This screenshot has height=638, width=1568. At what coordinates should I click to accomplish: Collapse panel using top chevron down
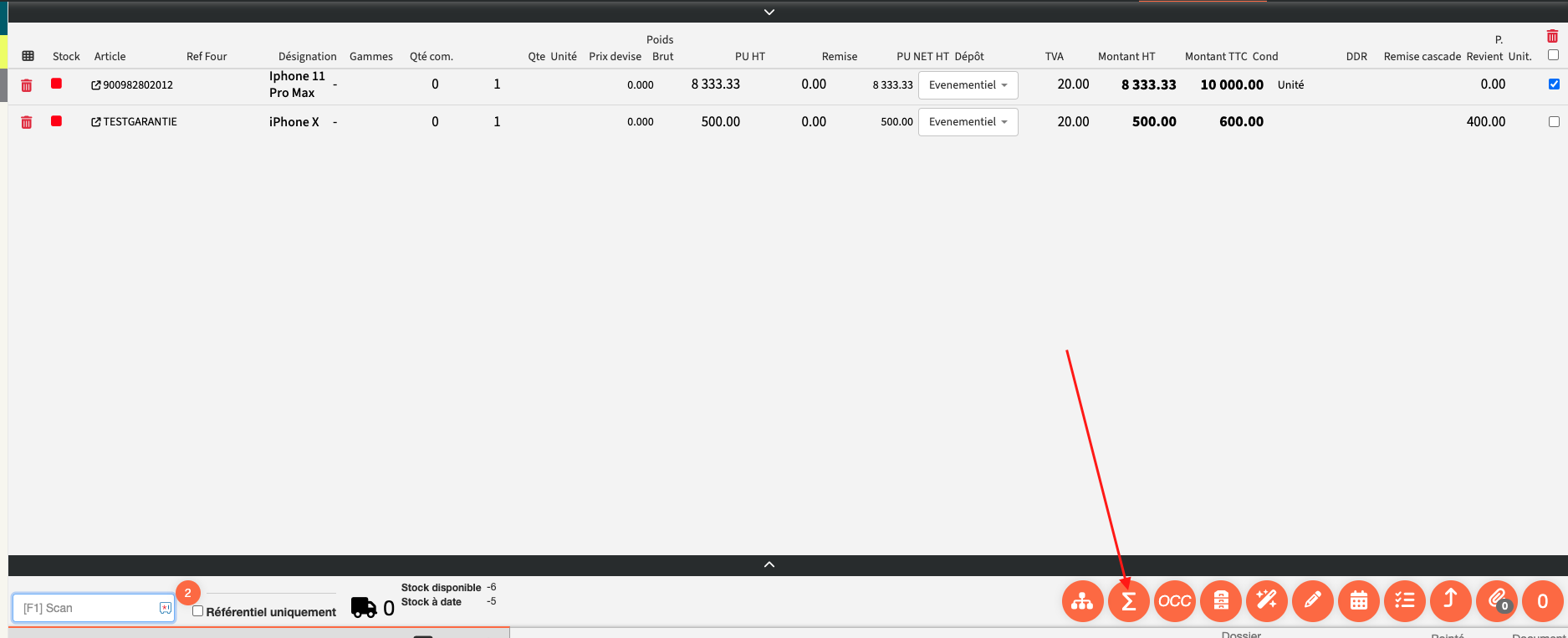click(x=769, y=12)
